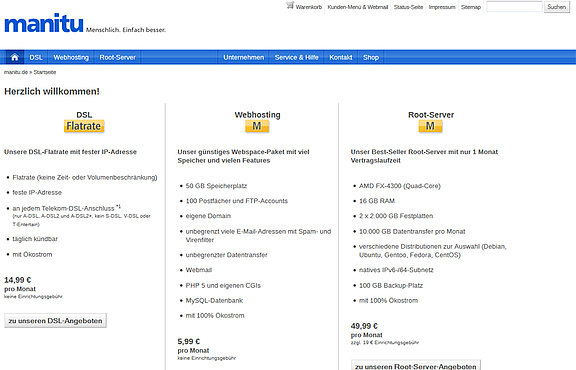Click the Root-Server M badge
Image resolution: width=576 pixels, height=370 pixels.
coord(431,126)
